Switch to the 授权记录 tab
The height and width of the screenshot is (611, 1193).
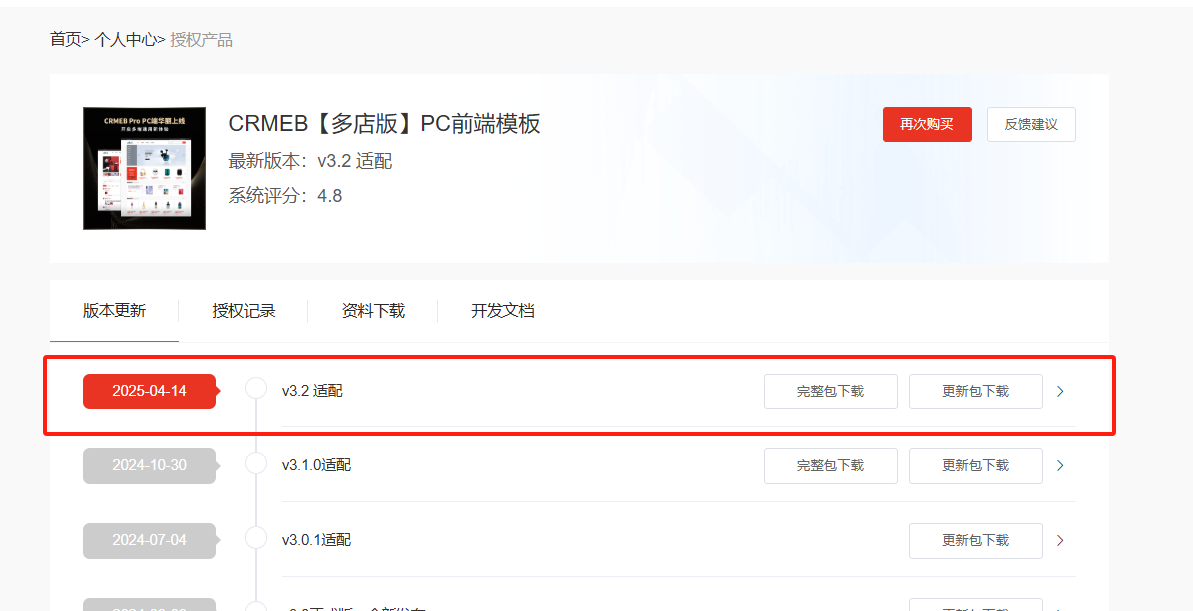(x=243, y=310)
